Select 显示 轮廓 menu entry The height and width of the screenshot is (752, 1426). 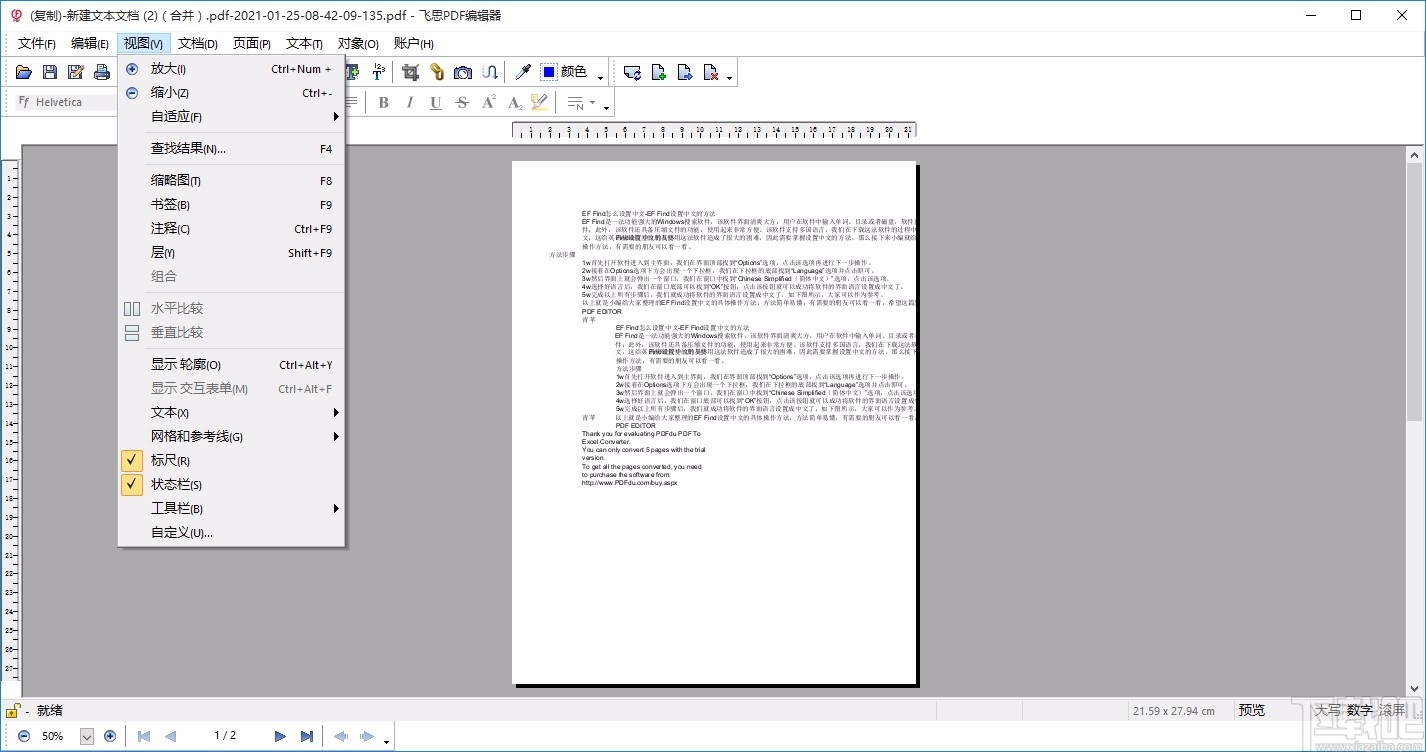[x=231, y=365]
